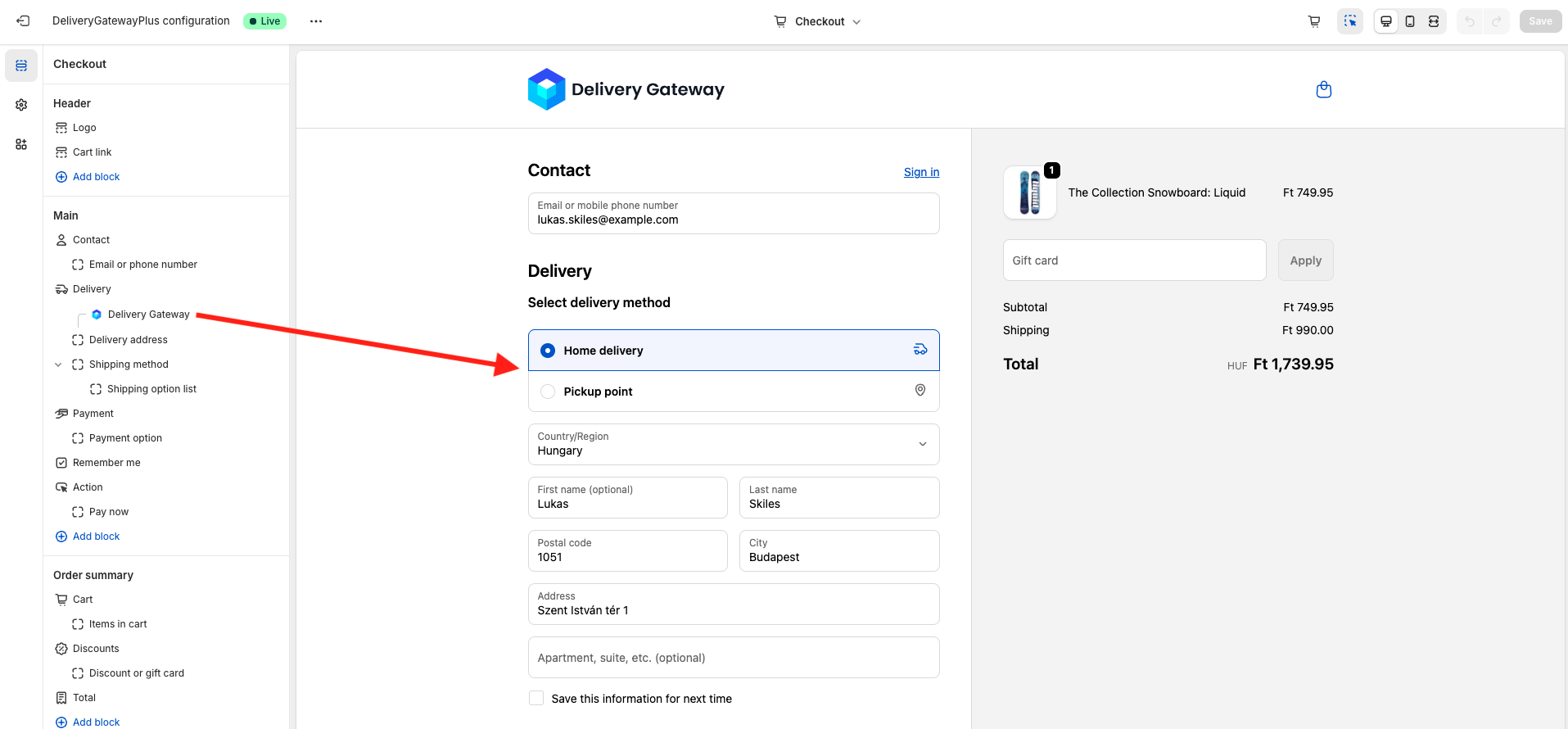Screen dimensions: 1568x729
Task: Open the Country/Region dropdown
Action: (733, 444)
